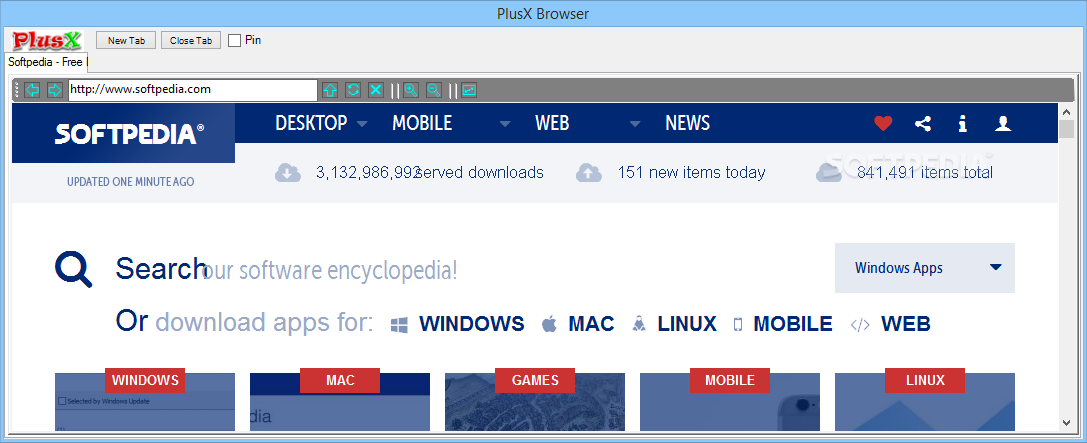Click the penguin icon beside LINUX
This screenshot has height=443, width=1087.
click(639, 324)
